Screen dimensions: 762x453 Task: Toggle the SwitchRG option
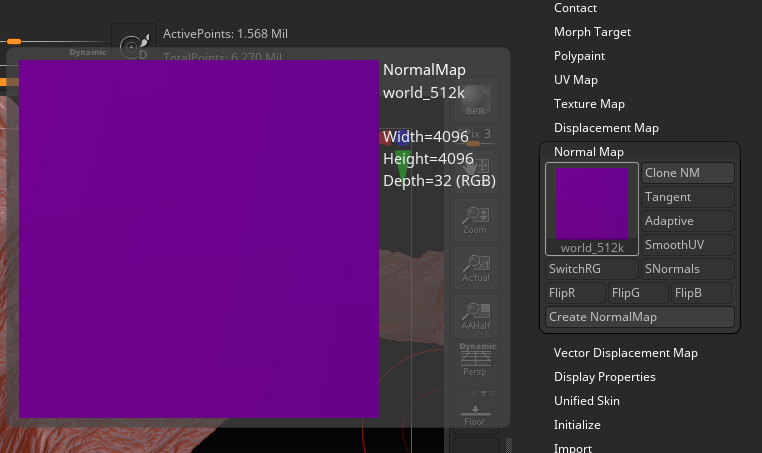coord(592,269)
